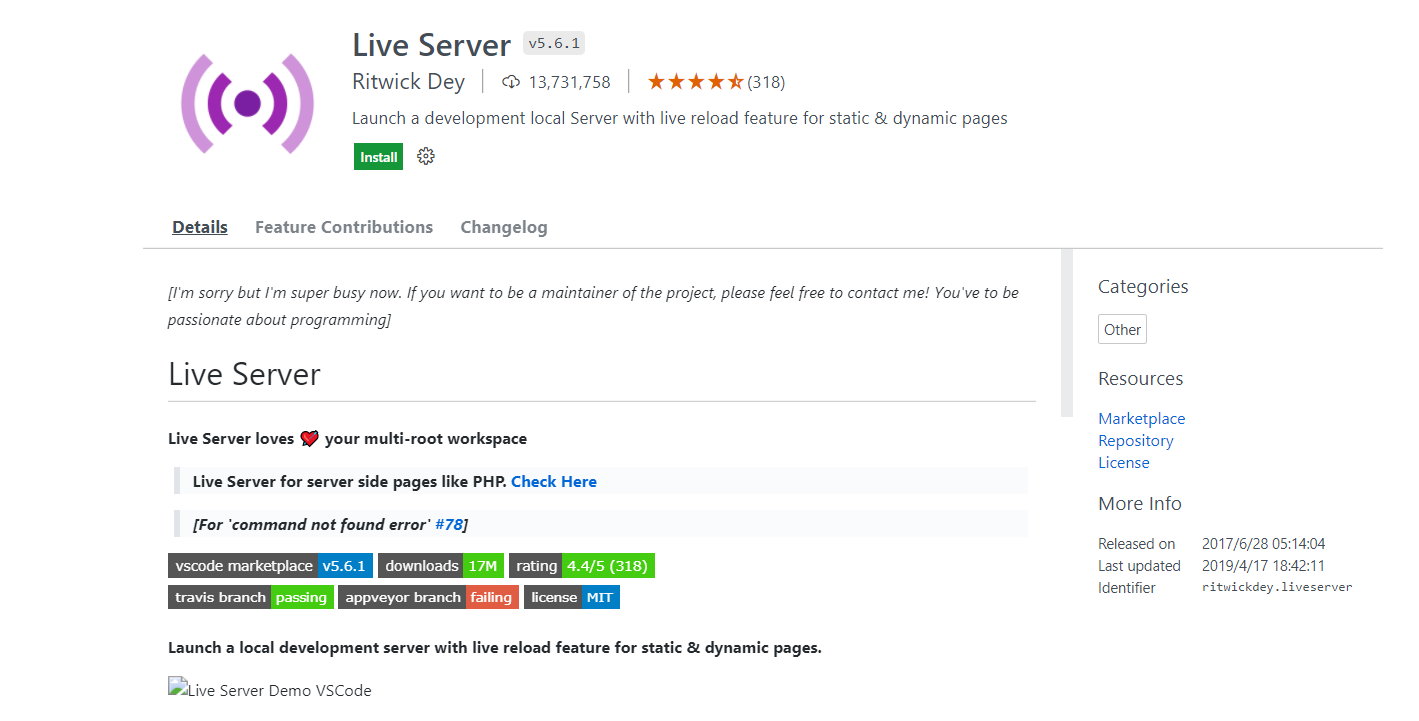Open the Repository resource link
This screenshot has height=721, width=1419.
click(1136, 441)
